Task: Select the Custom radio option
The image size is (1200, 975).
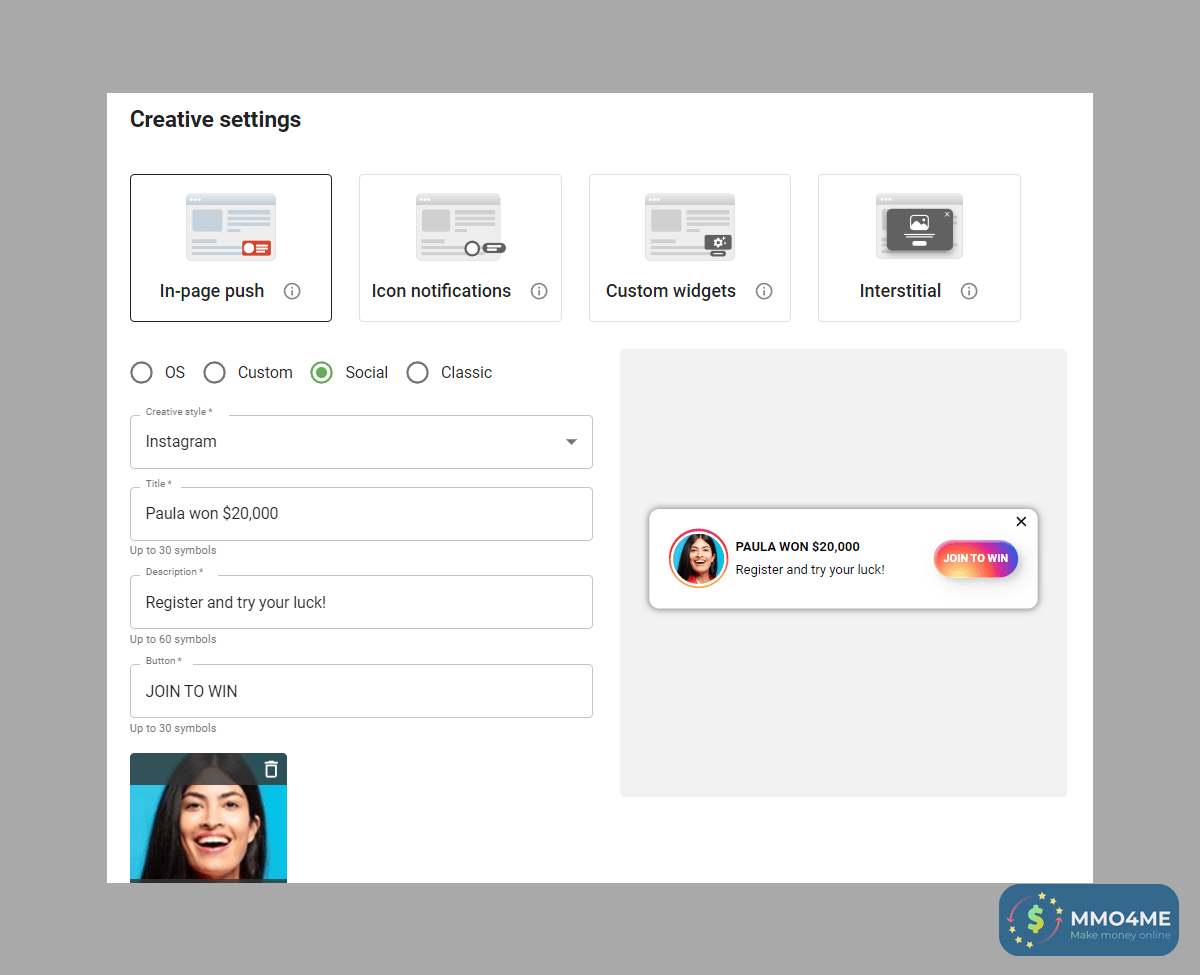Action: (x=214, y=373)
